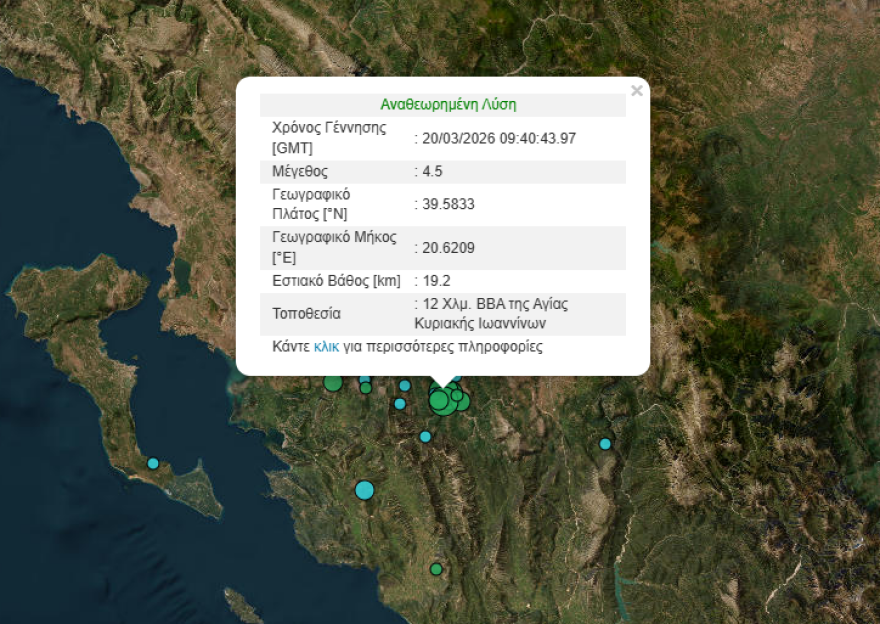The image size is (880, 624).
Task: Click the longitude value 20.6209
Action: (x=448, y=247)
